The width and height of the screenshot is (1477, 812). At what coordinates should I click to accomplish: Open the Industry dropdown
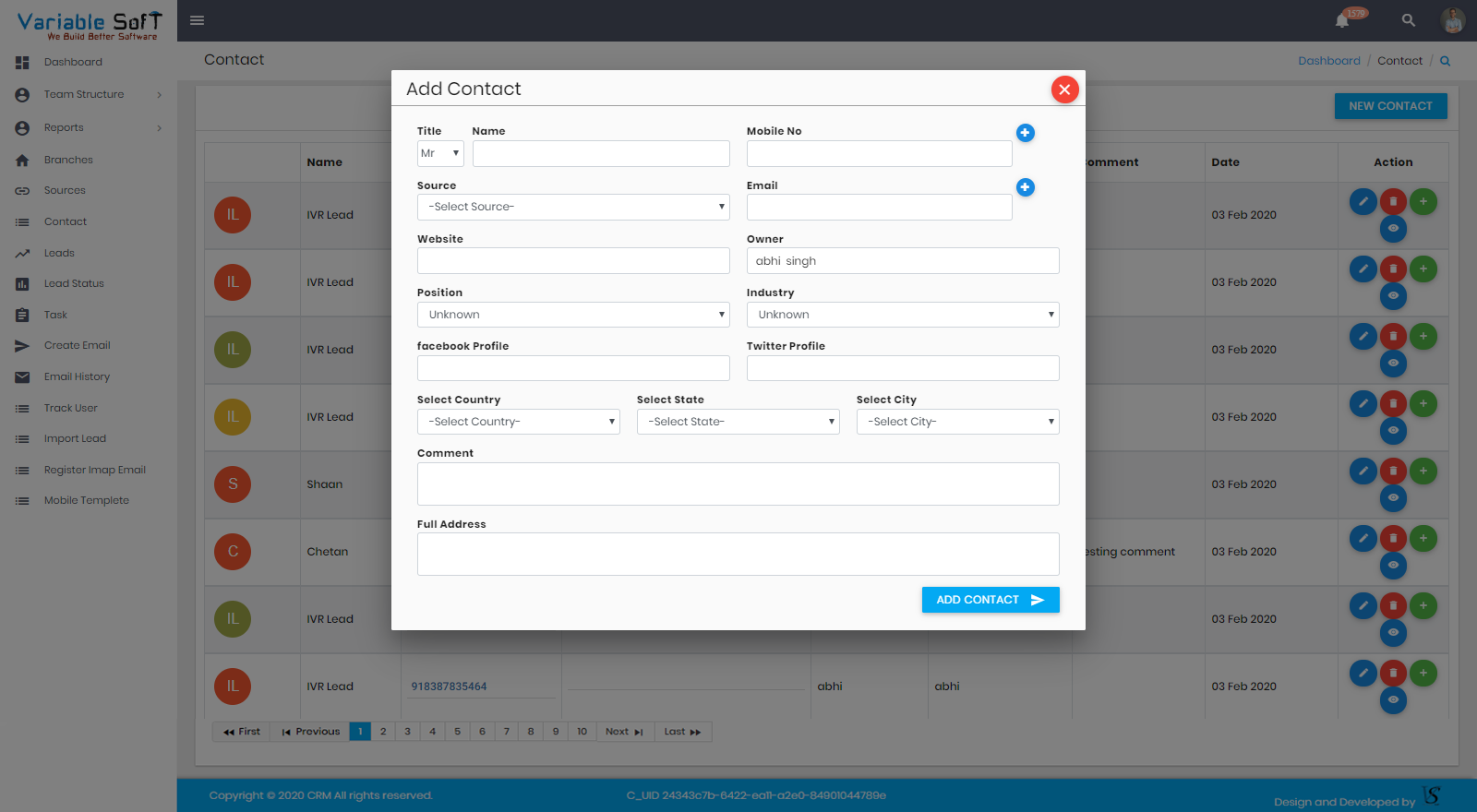coord(902,315)
